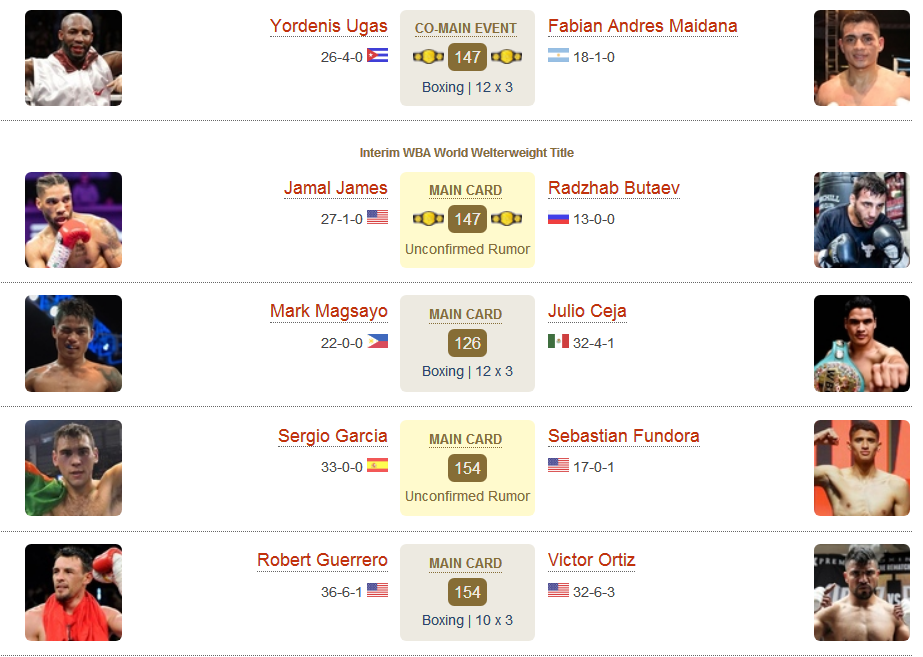The image size is (923, 657).
Task: Open Sebastian Fundora fighter profile link
Action: [x=623, y=436]
